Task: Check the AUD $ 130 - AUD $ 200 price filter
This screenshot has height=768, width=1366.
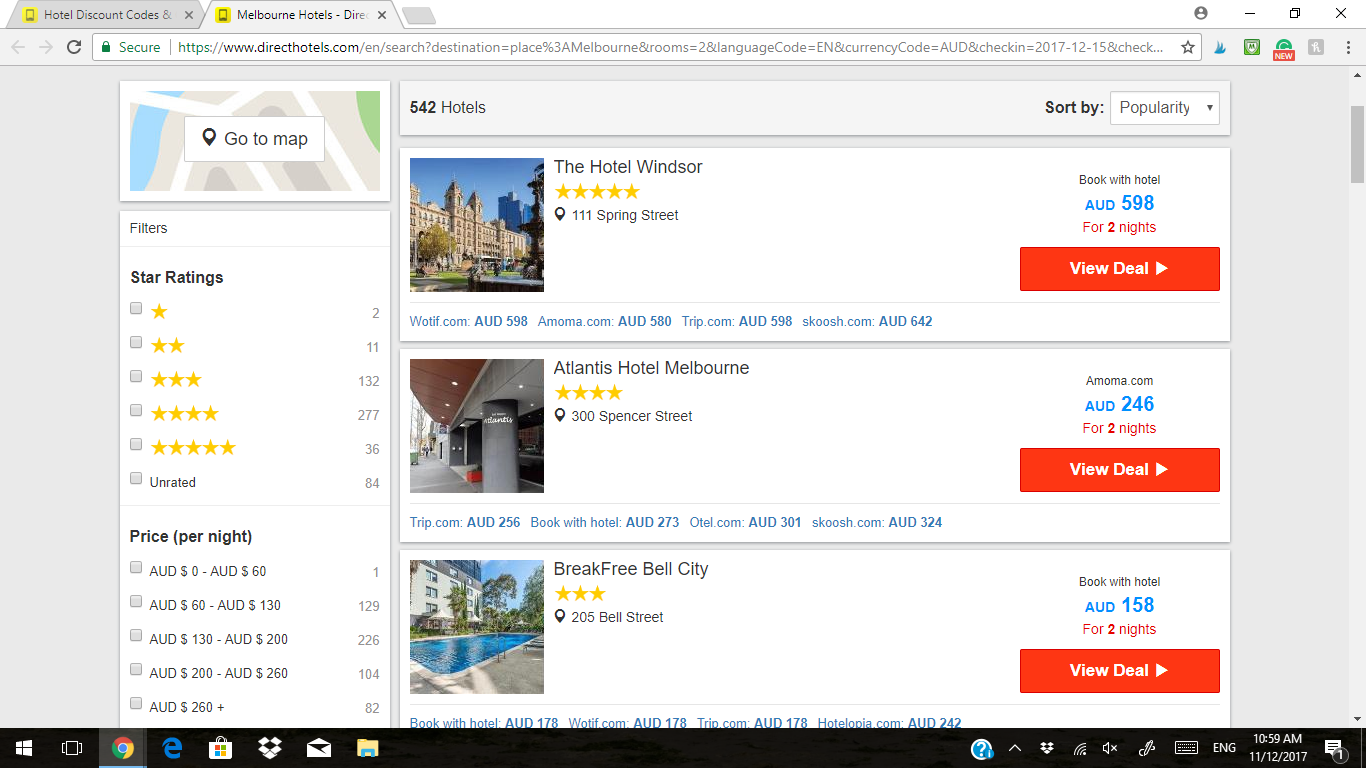Action: (136, 635)
